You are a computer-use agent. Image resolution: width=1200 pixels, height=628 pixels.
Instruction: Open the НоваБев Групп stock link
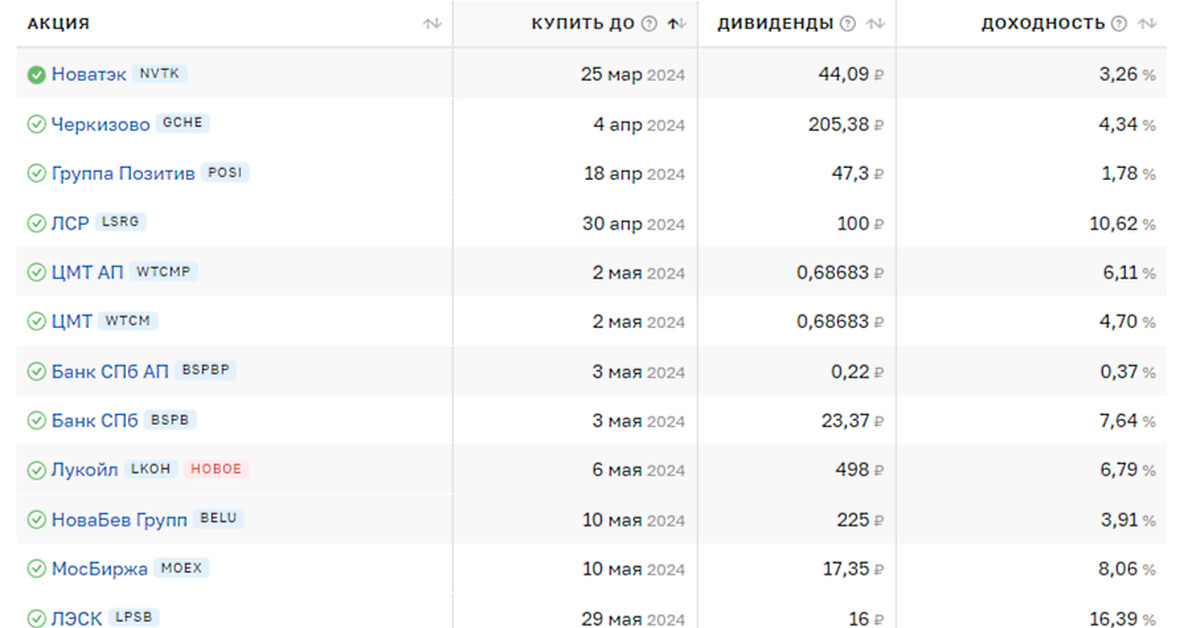(119, 520)
